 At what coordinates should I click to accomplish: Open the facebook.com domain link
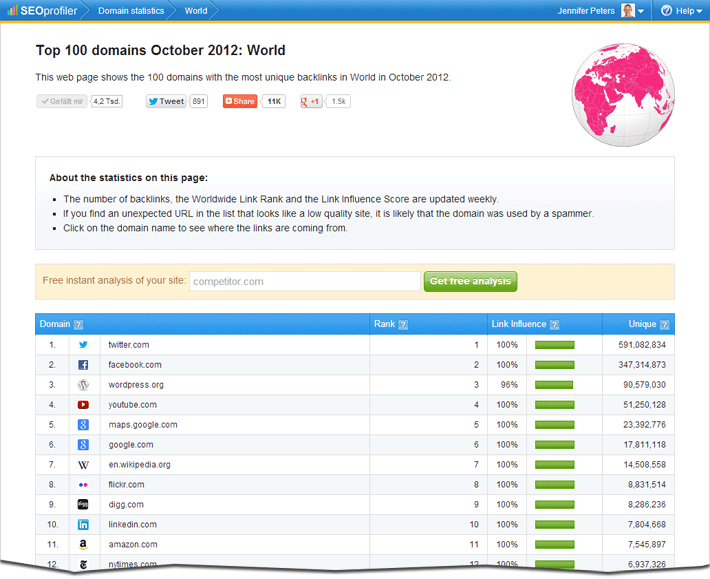[x=135, y=365]
